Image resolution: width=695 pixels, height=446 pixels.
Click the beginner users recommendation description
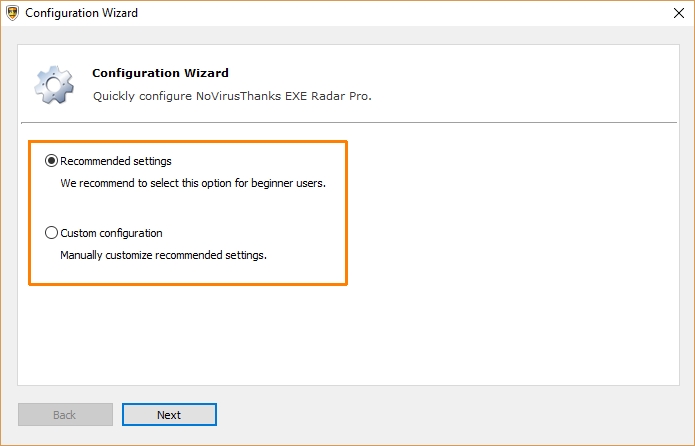pos(193,184)
